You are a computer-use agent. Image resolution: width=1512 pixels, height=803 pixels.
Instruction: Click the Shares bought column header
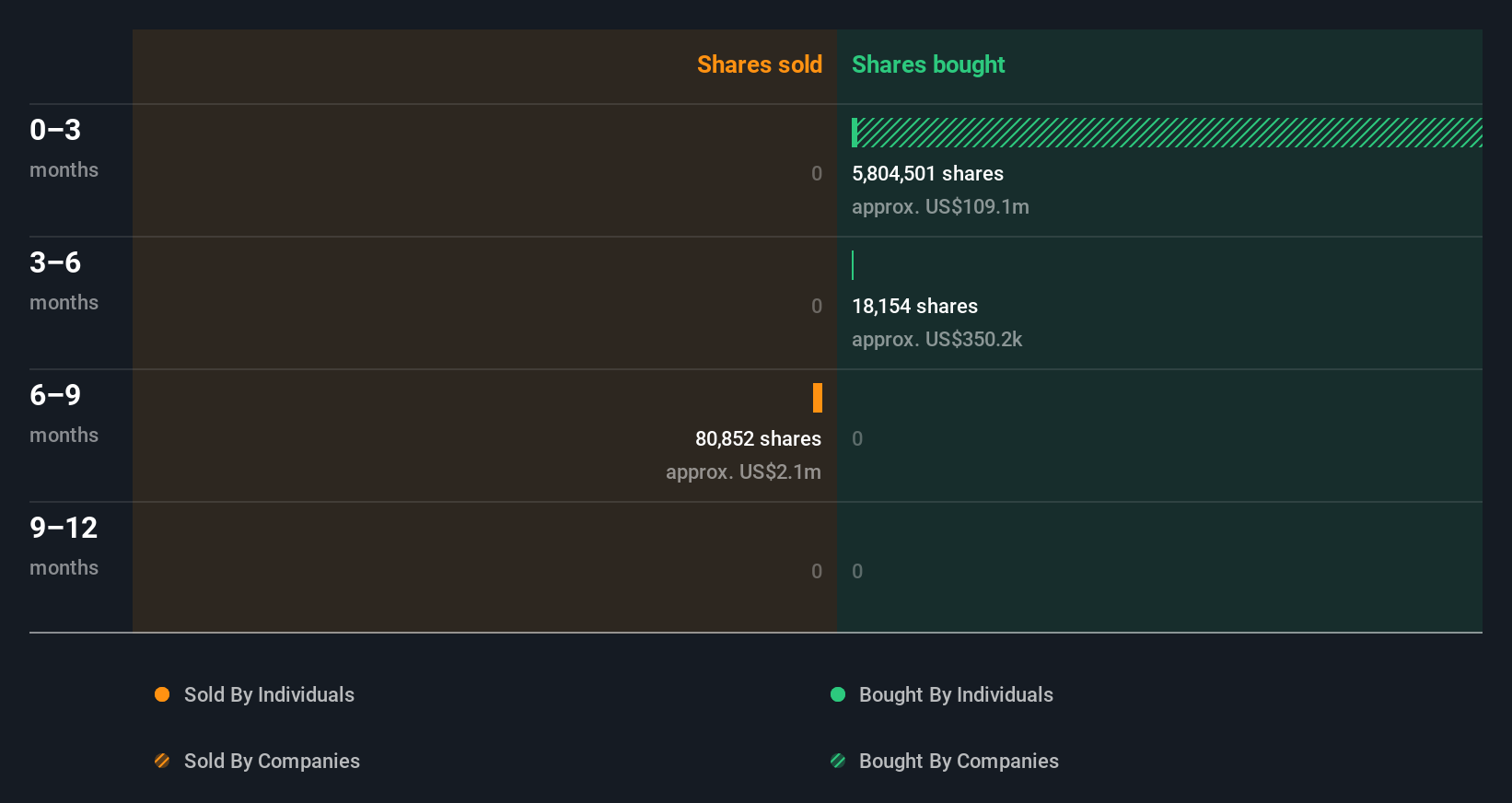pyautogui.click(x=928, y=64)
